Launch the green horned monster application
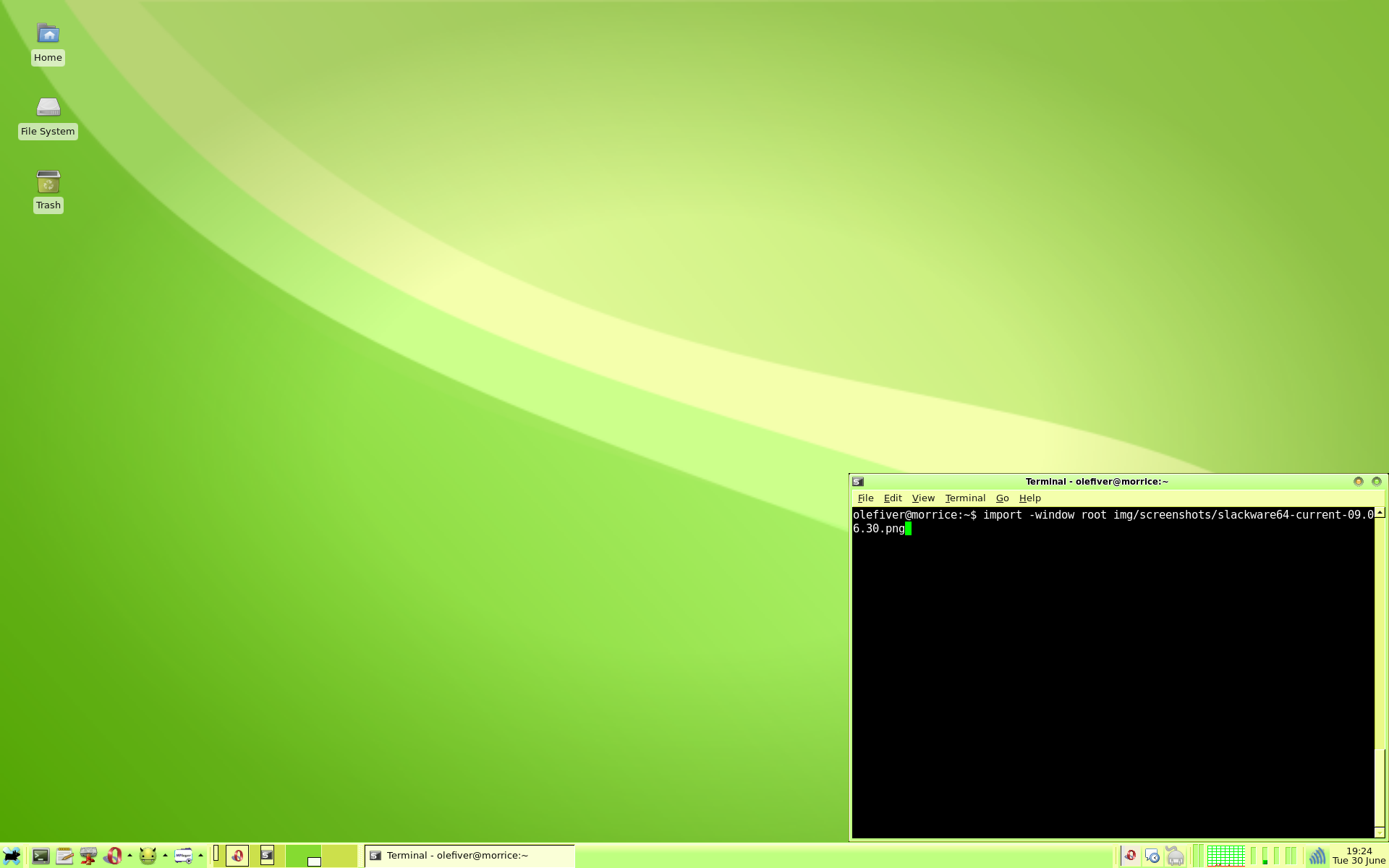1389x868 pixels. point(148,856)
